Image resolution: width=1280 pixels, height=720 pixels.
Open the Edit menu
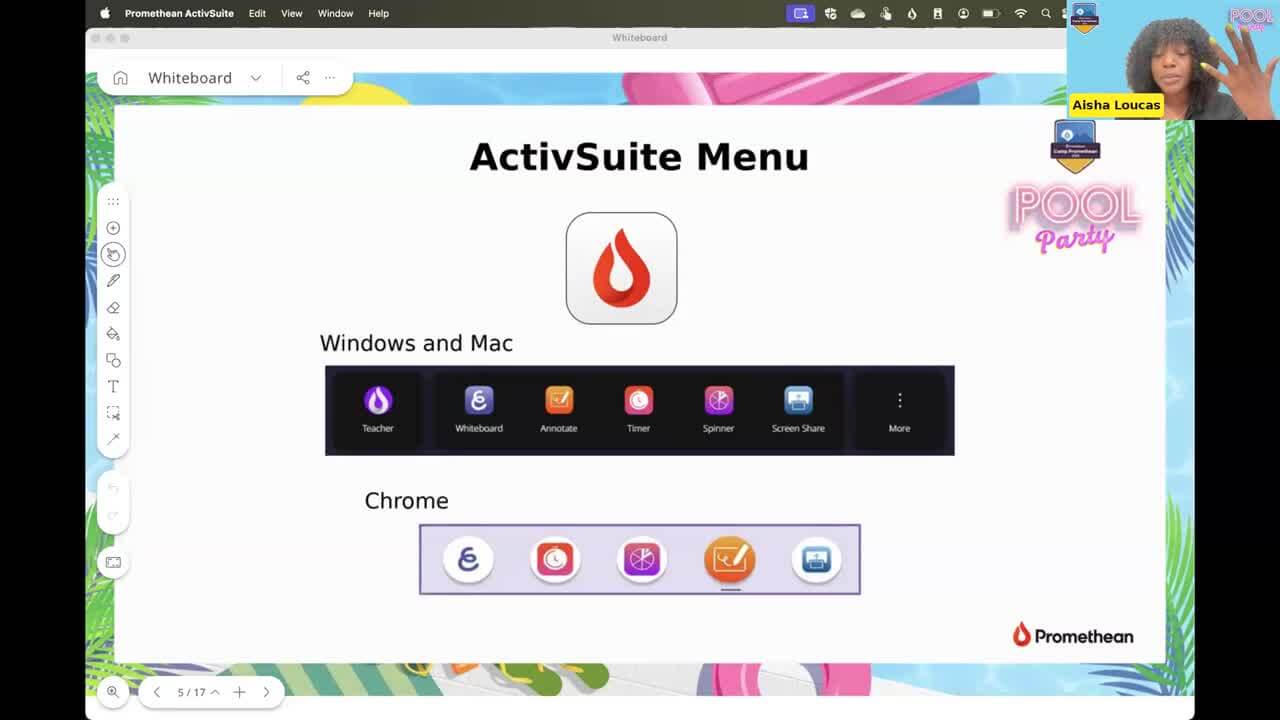(x=257, y=13)
